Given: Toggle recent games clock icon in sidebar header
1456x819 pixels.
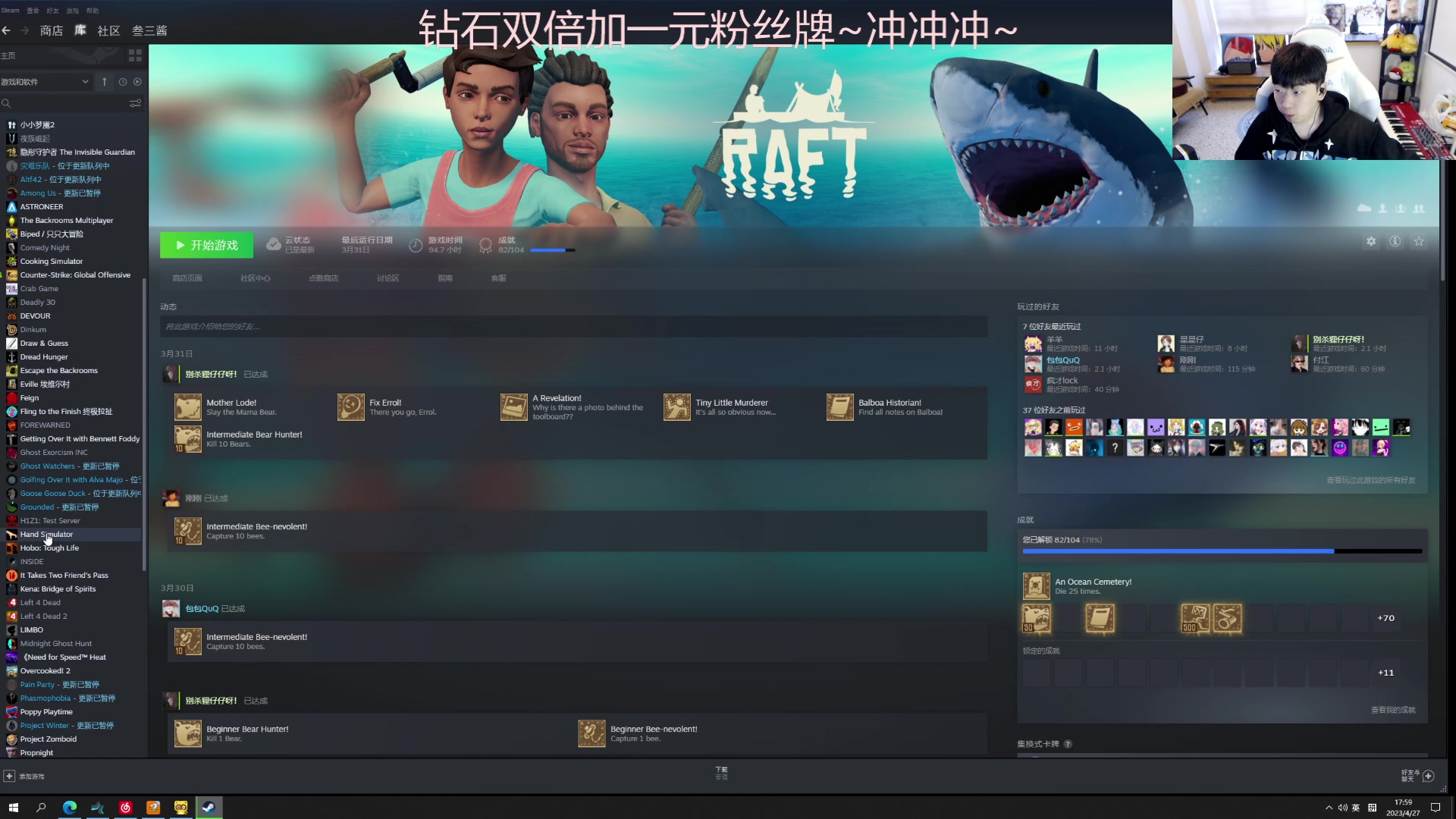Looking at the screenshot, I should point(122,81).
